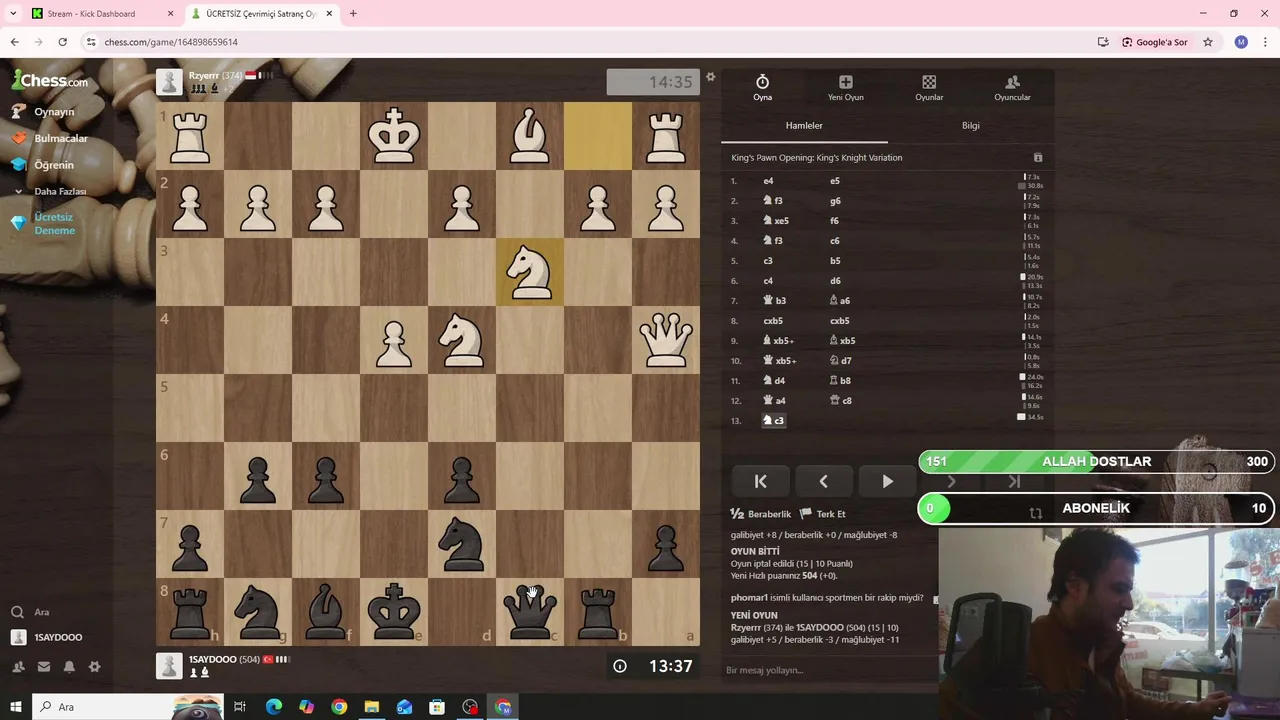Open the browser tab list dropdown arrow
The width and height of the screenshot is (1280, 720).
(x=13, y=14)
